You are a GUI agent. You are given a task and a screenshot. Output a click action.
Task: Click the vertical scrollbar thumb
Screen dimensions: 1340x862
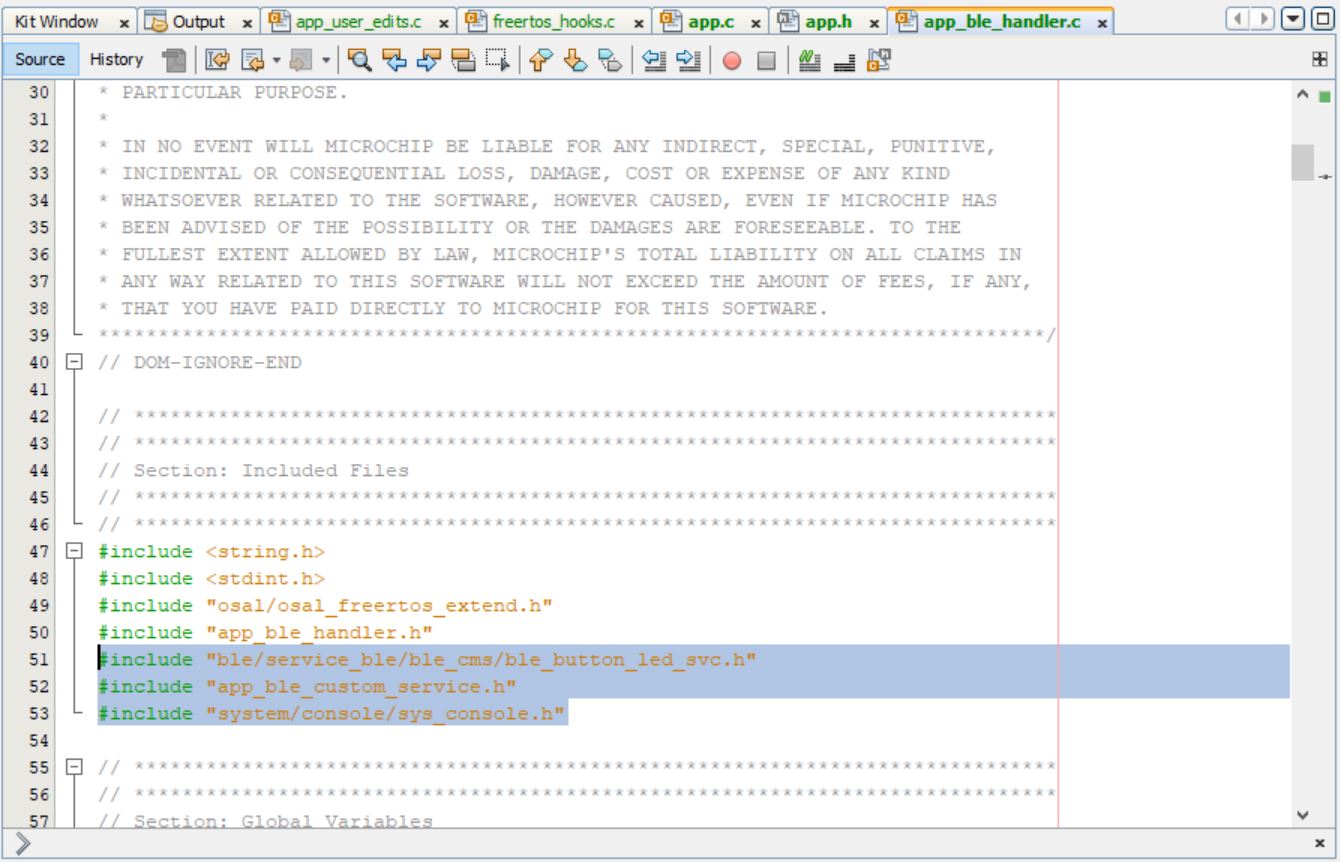point(1301,162)
